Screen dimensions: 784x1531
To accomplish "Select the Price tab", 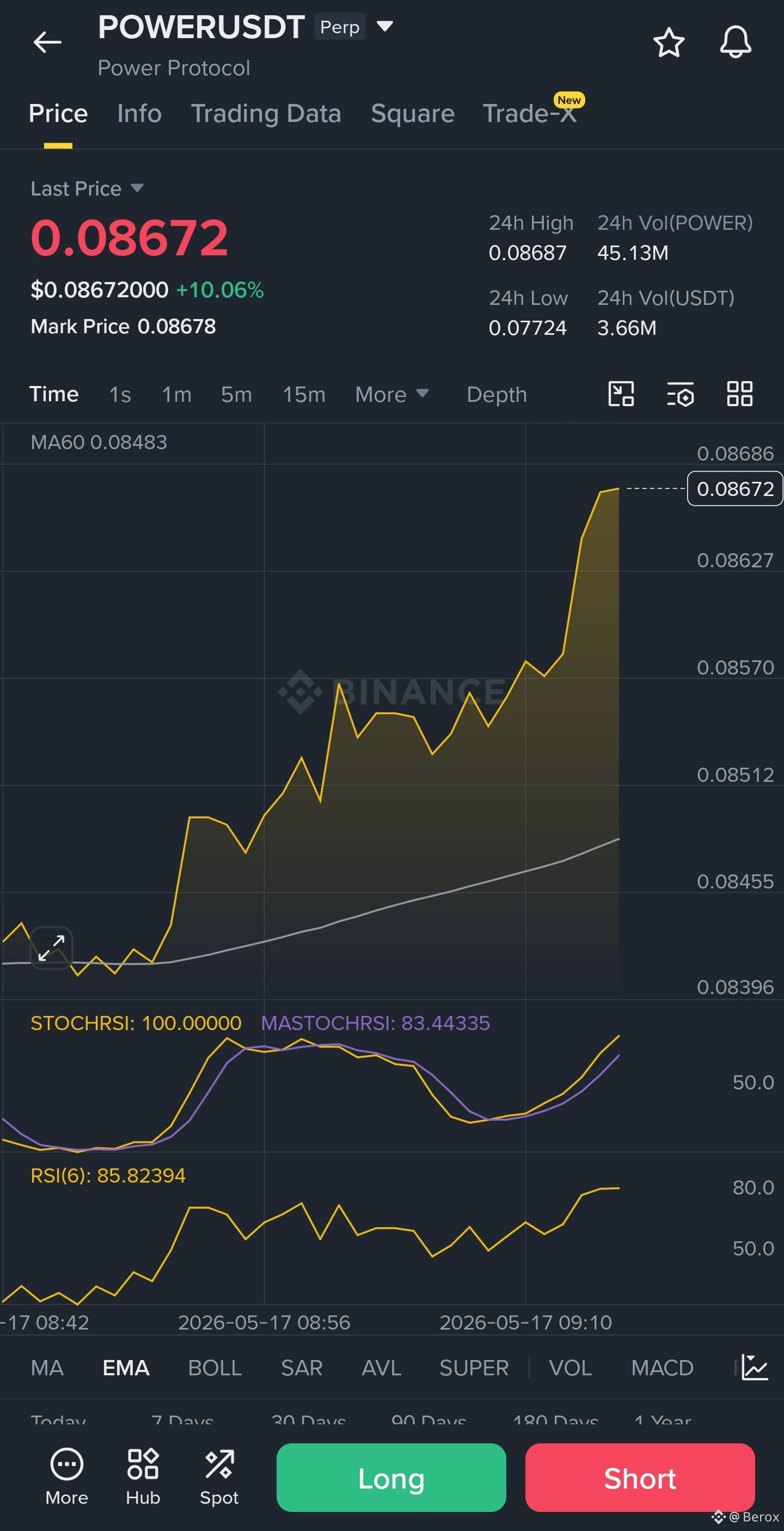I will point(58,113).
